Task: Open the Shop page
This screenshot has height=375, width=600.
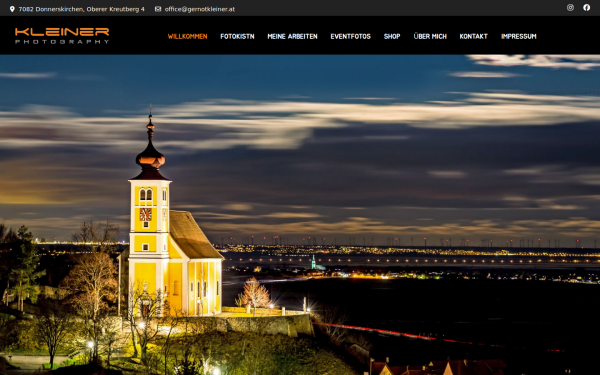Action: pos(392,36)
